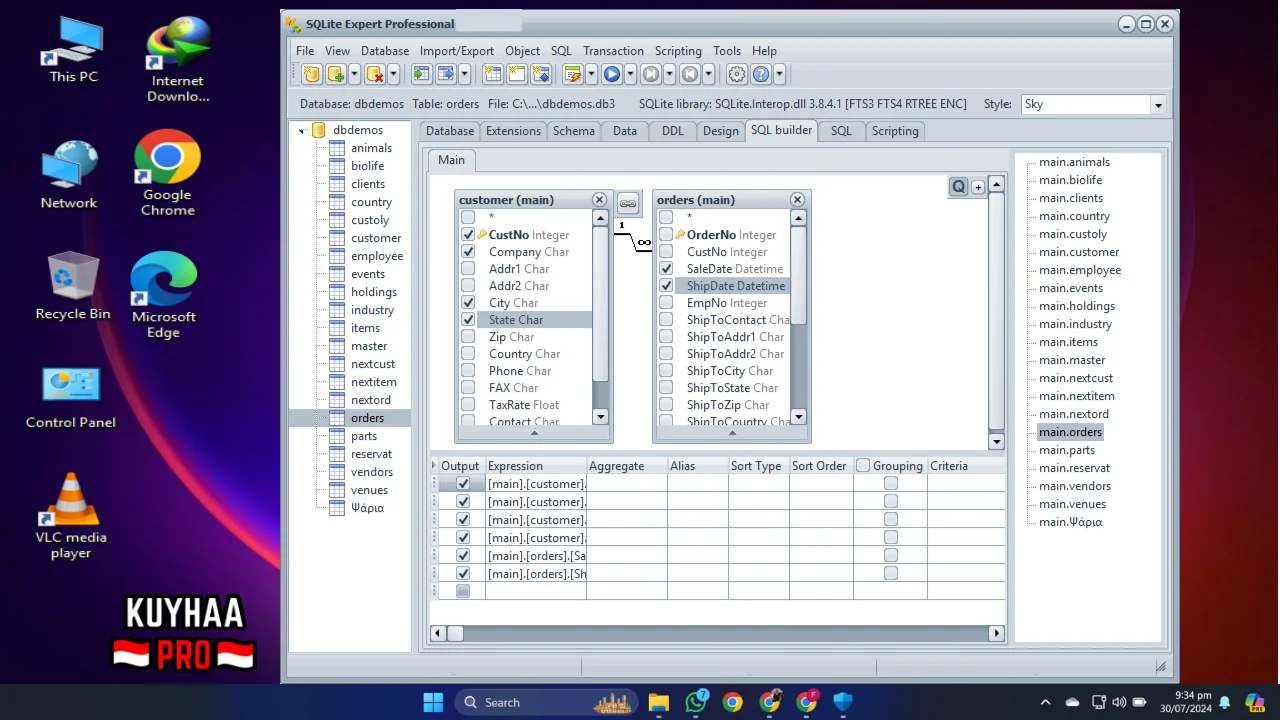
Task: Check the OrderNo field in orders table
Action: point(666,235)
